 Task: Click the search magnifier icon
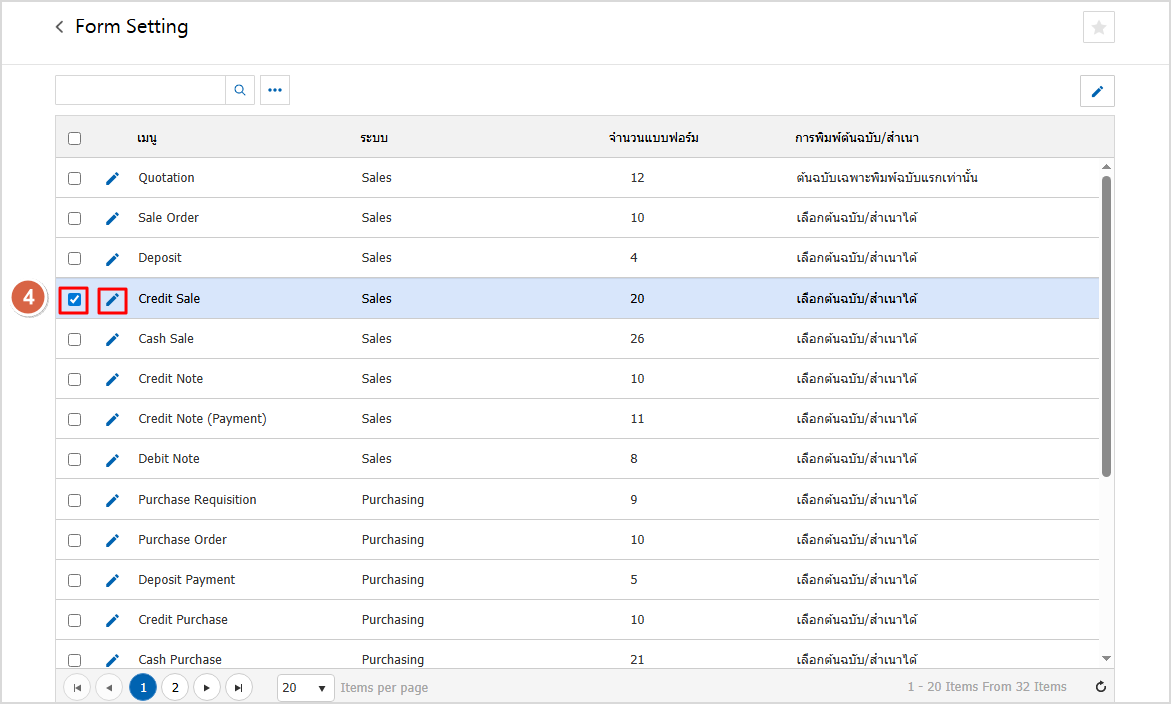pyautogui.click(x=240, y=90)
